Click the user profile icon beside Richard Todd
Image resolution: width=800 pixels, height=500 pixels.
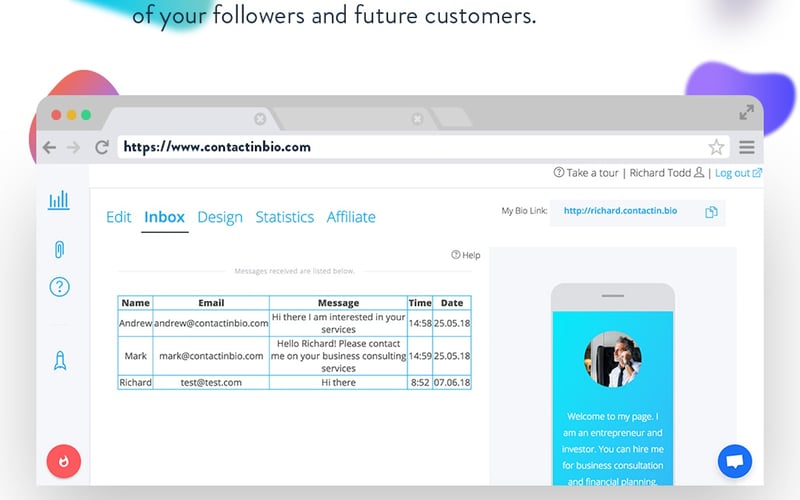[699, 172]
